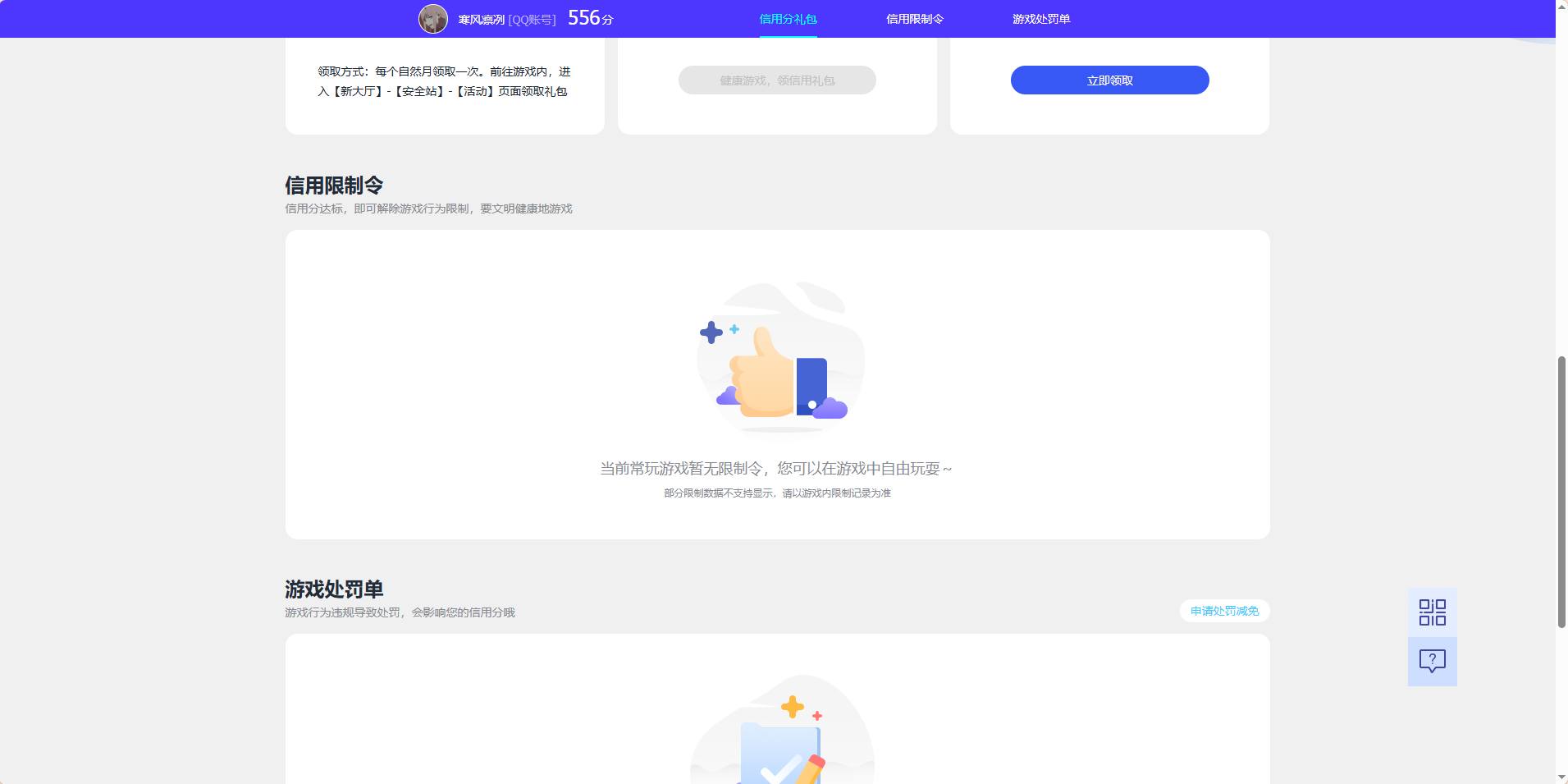1568x784 pixels.
Task: Click the 556分 credit score
Action: (591, 18)
